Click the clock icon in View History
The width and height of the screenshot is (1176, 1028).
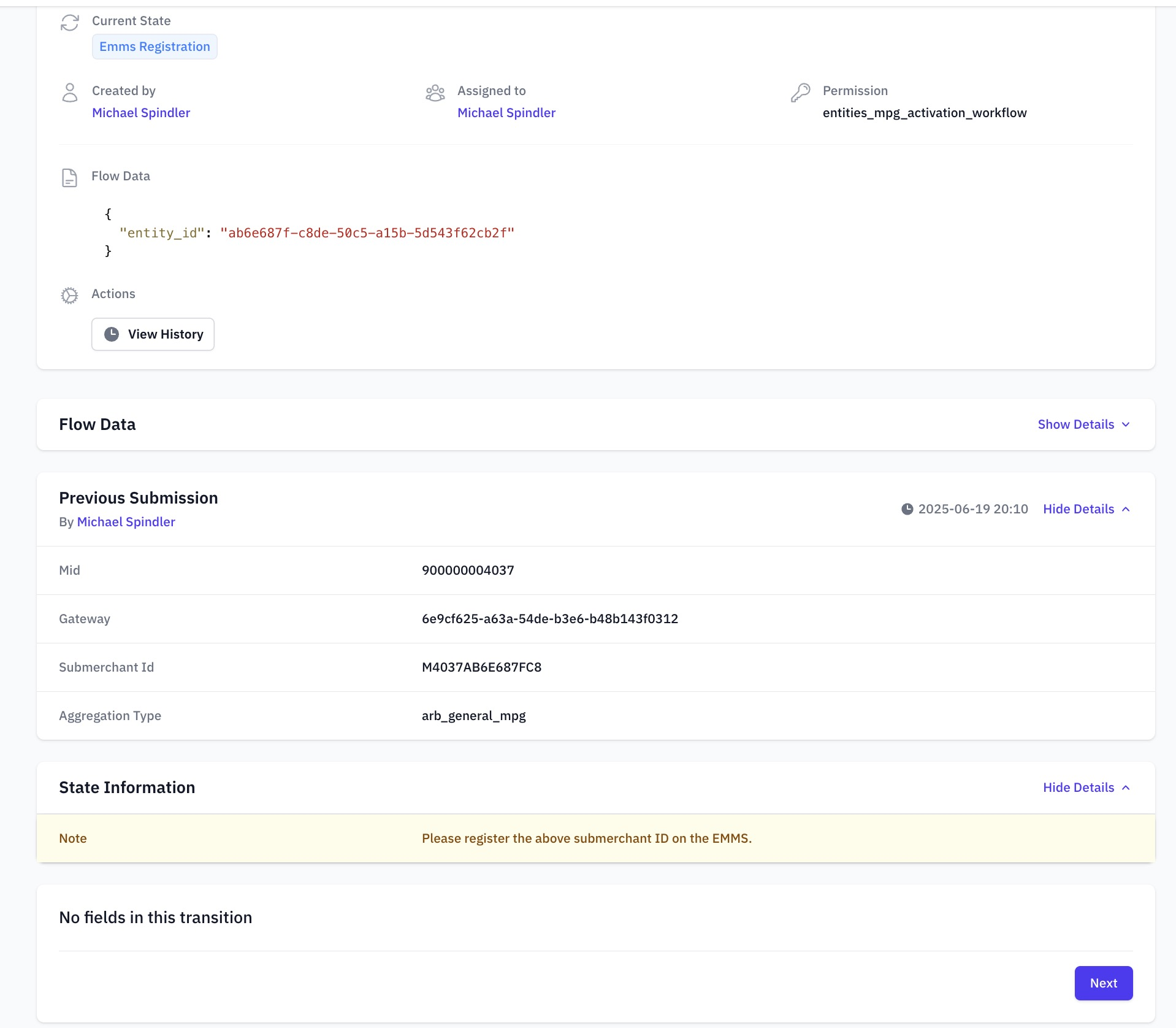112,334
